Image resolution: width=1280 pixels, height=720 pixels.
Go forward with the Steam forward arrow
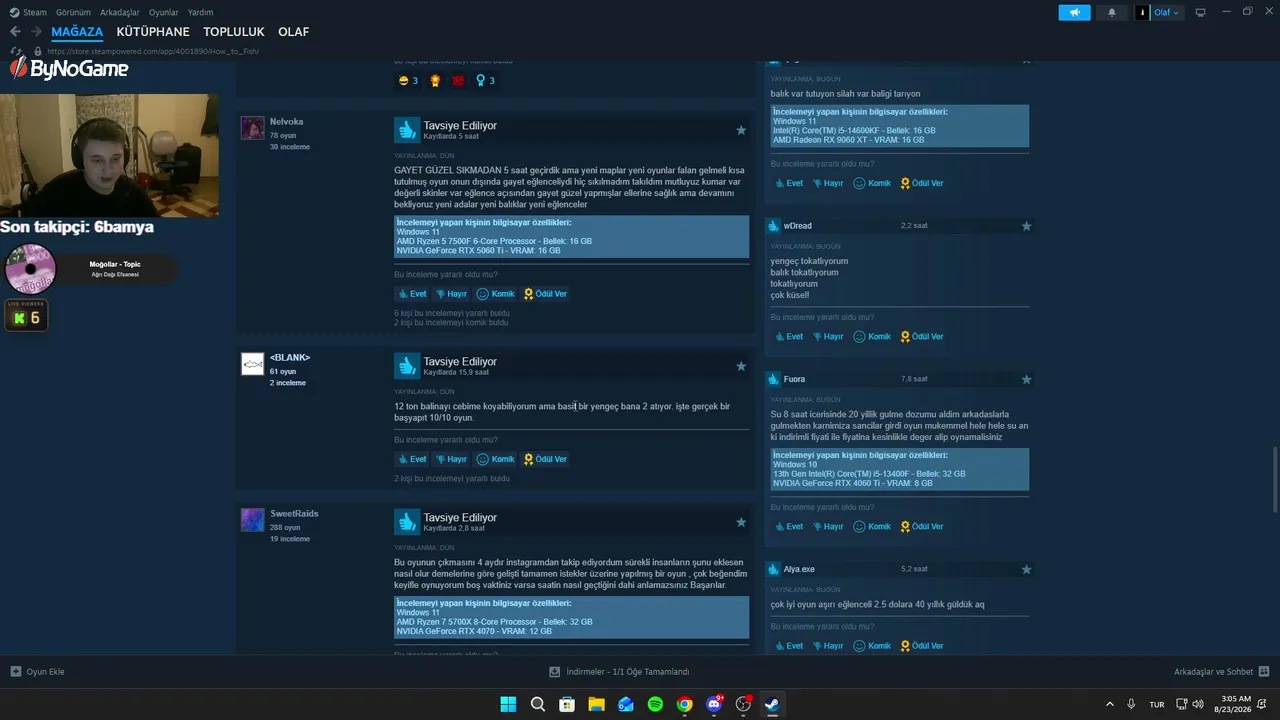36,32
